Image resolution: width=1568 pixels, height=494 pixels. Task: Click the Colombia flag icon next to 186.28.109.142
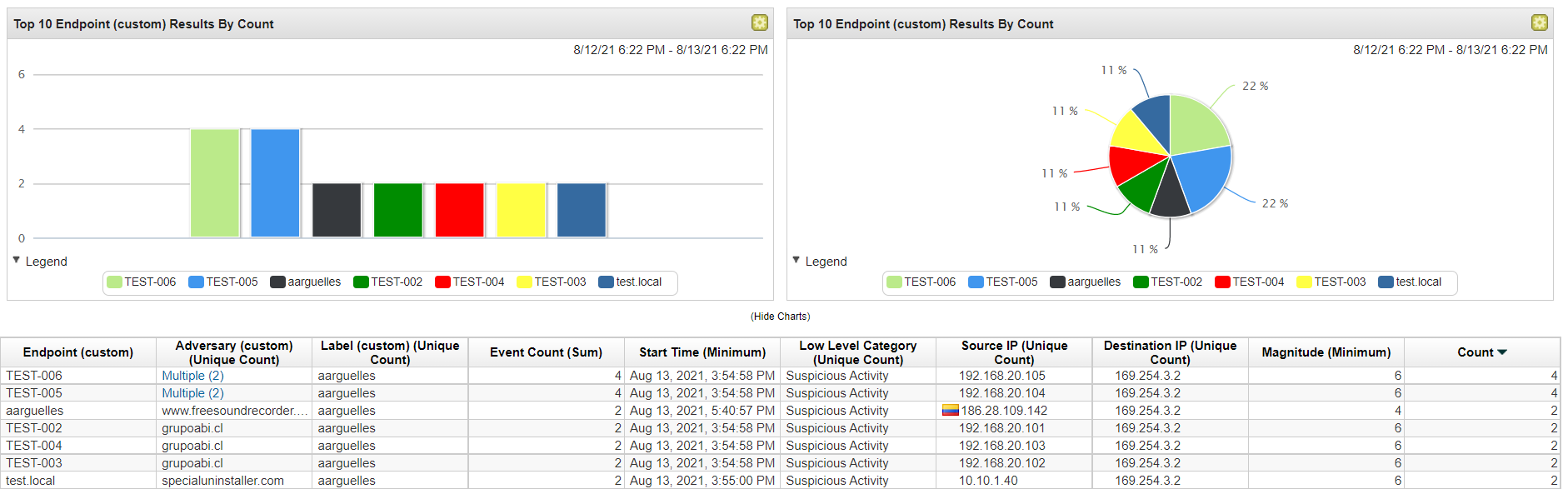click(x=950, y=410)
